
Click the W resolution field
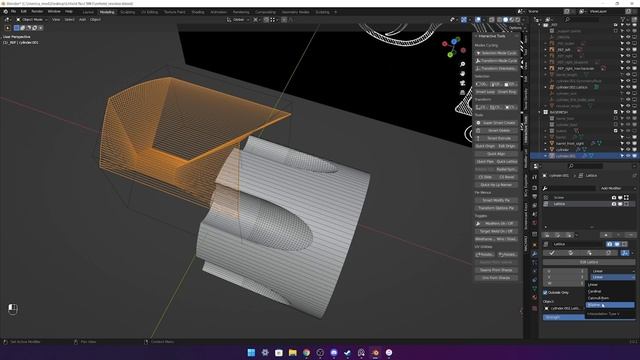[x=564, y=283]
